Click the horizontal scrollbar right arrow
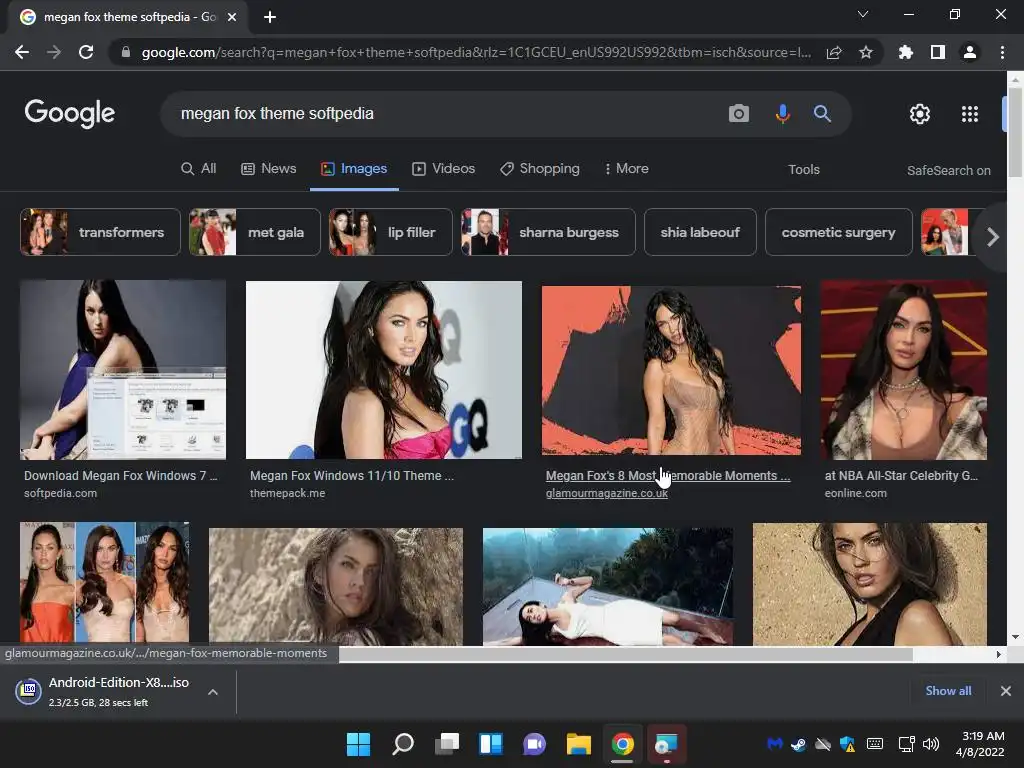This screenshot has width=1024, height=768. [x=998, y=654]
